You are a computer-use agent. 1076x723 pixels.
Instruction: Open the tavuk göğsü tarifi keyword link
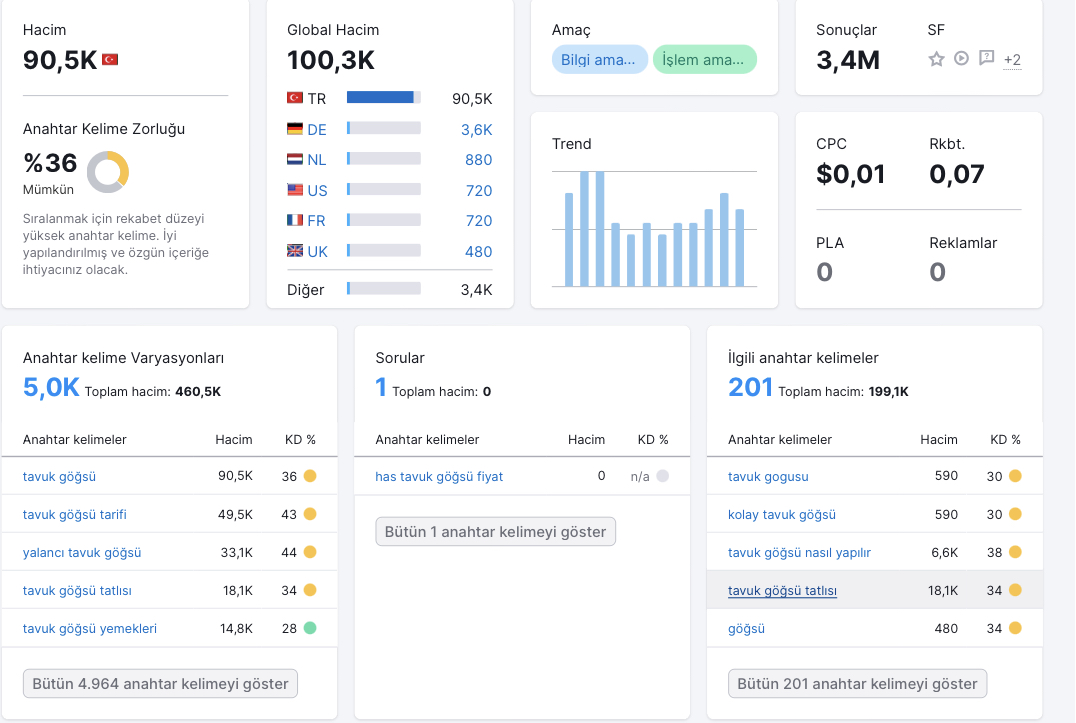pos(75,514)
